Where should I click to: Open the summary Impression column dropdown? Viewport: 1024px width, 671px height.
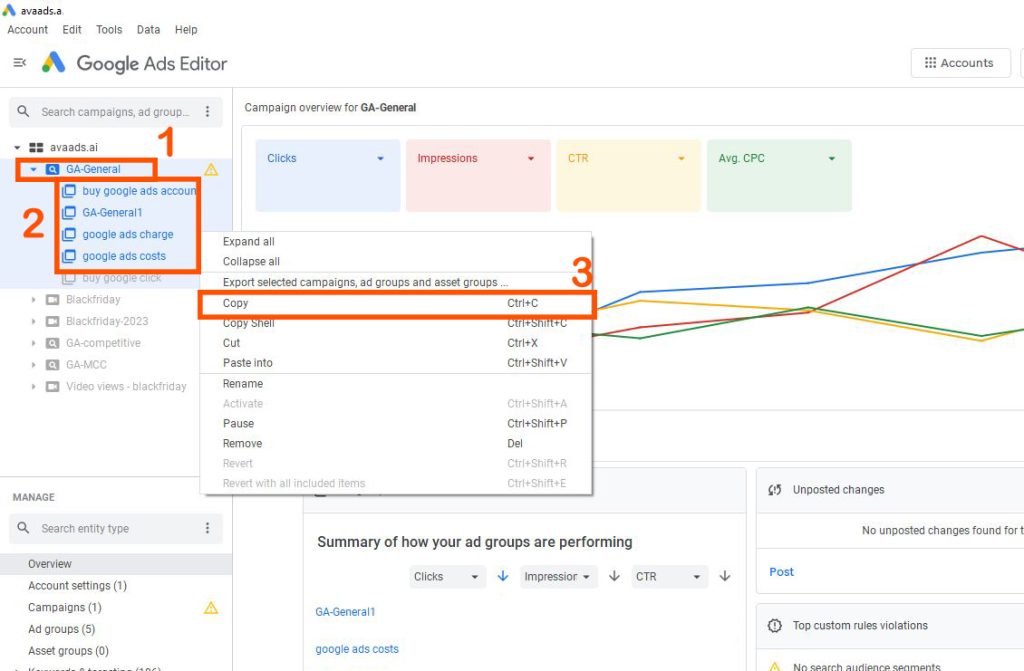point(559,576)
